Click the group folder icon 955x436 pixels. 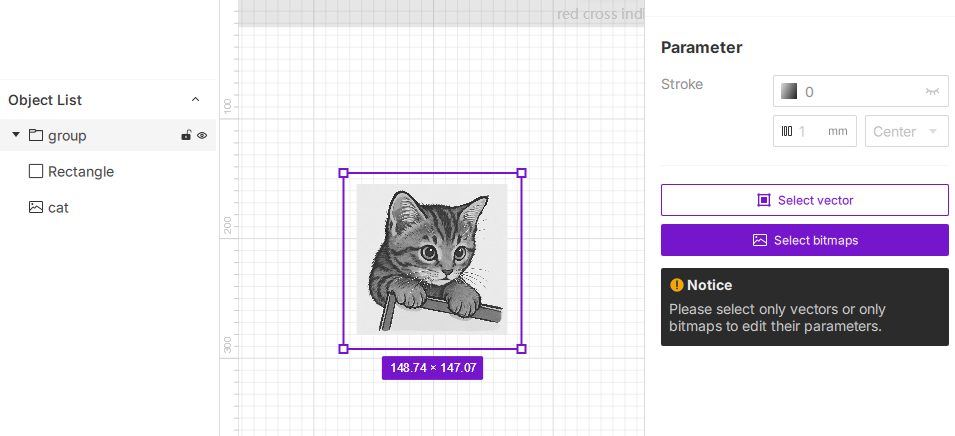coord(36,135)
